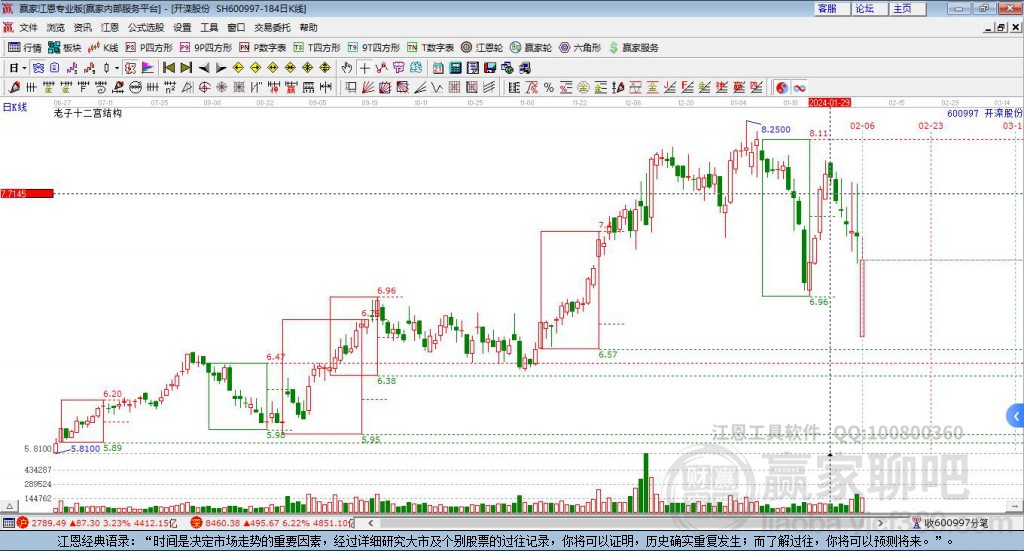Select the red crosshair circle tool

coord(204,87)
